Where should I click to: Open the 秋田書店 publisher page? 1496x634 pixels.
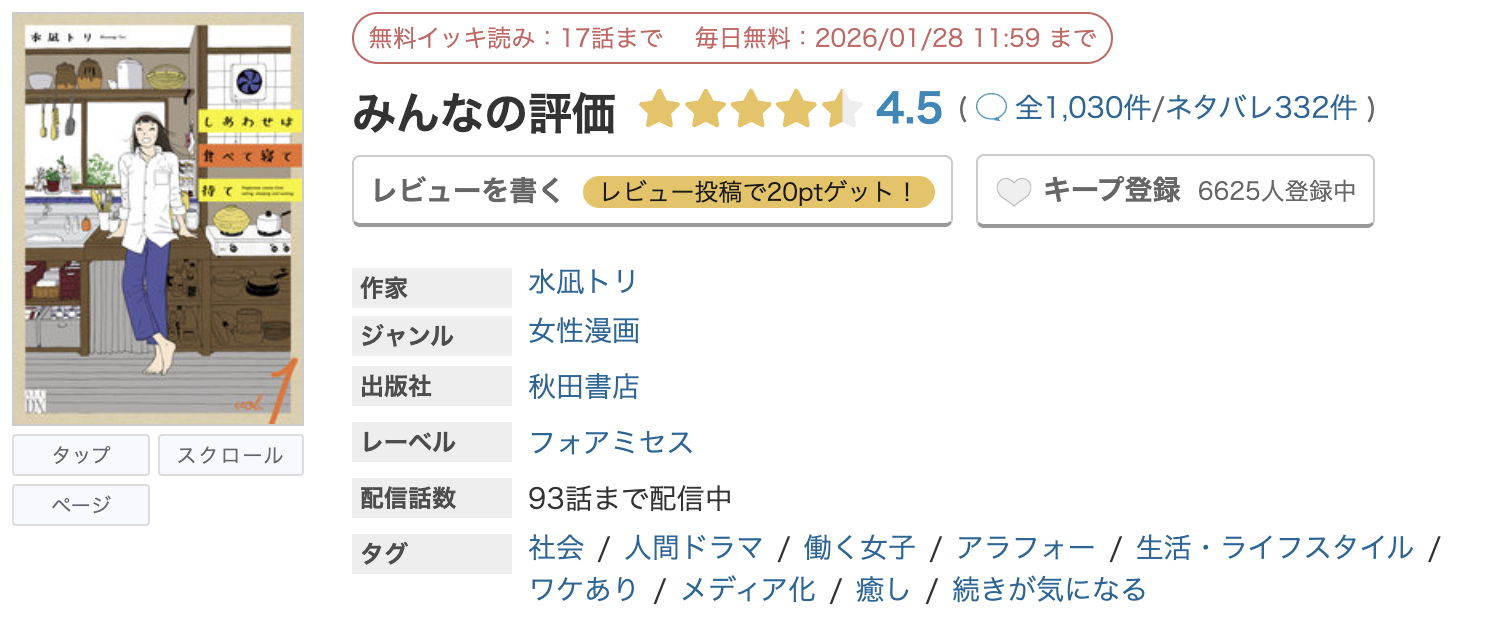click(583, 386)
